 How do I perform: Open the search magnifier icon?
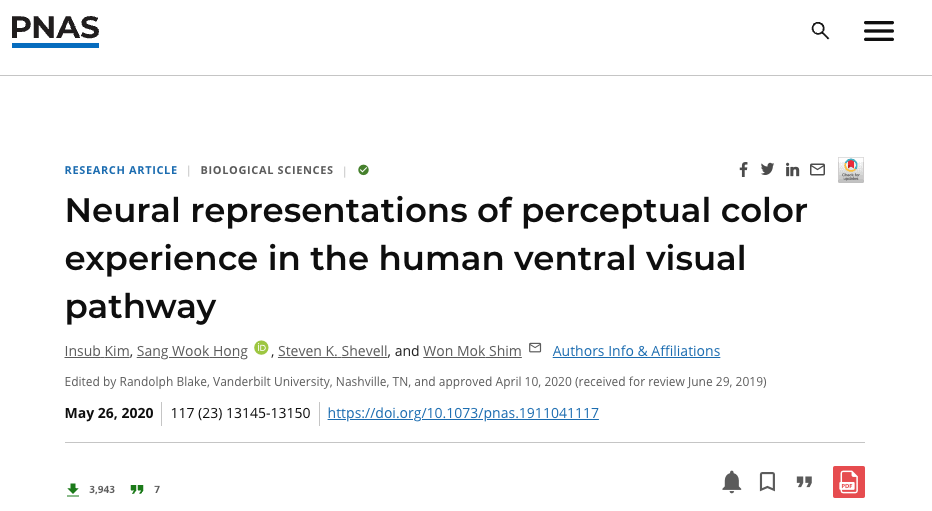click(820, 31)
